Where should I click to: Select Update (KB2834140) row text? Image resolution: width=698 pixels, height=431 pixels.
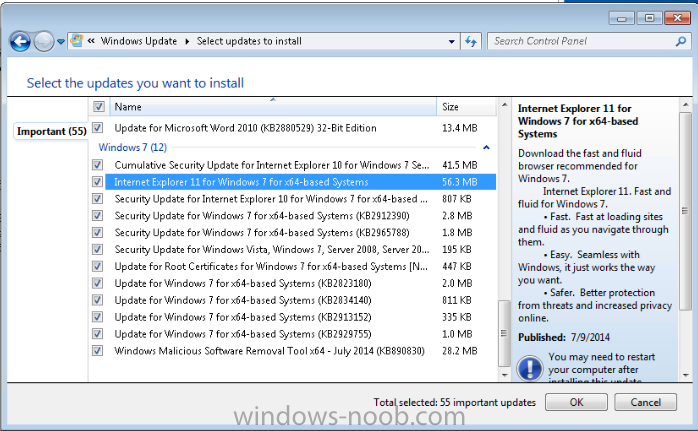coord(243,301)
